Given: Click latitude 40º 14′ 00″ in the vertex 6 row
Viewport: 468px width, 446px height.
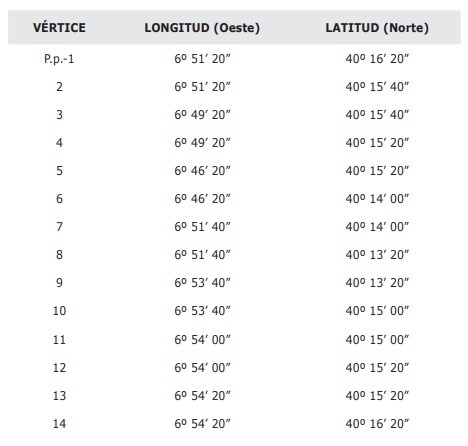Looking at the screenshot, I should (x=377, y=199).
